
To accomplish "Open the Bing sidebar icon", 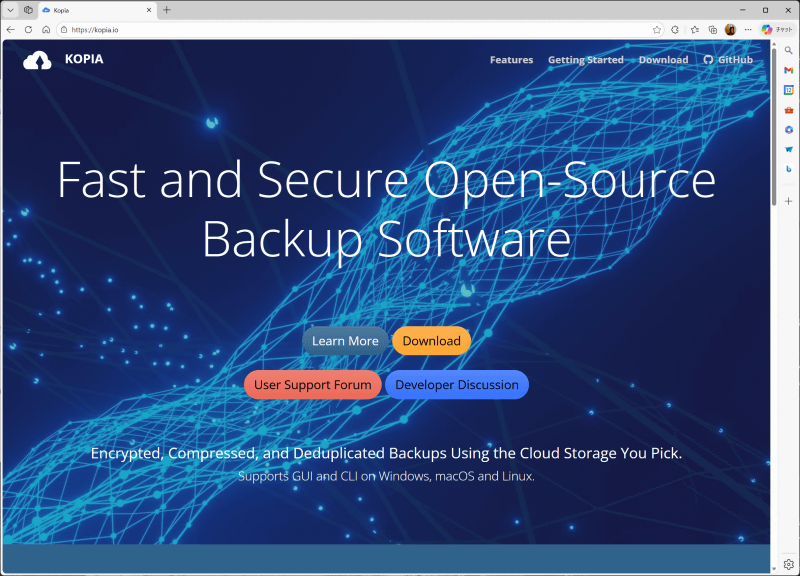I will 789,169.
